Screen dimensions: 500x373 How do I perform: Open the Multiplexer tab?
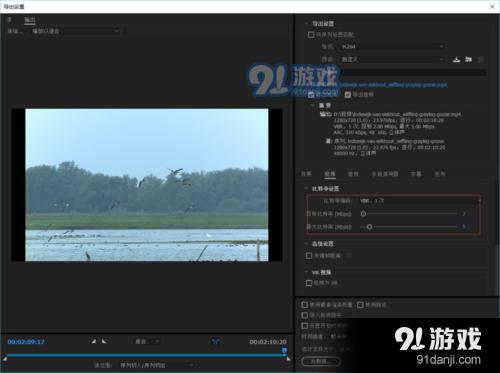[385, 174]
